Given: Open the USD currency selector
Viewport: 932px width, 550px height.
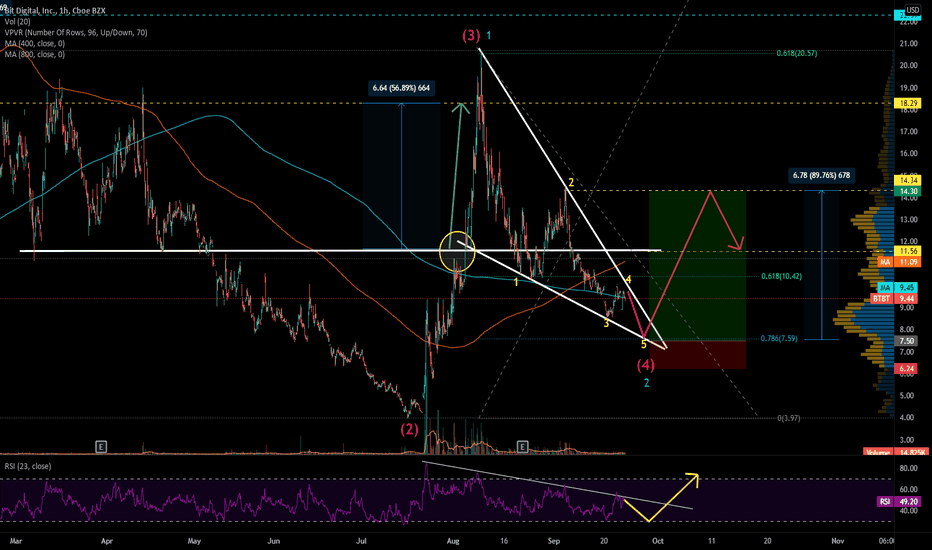Looking at the screenshot, I should 912,10.
